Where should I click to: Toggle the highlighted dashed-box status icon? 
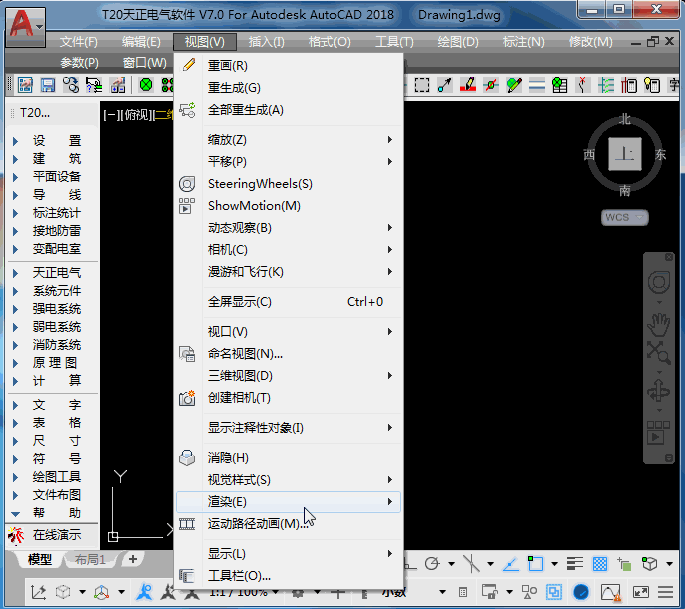pyautogui.click(x=554, y=592)
